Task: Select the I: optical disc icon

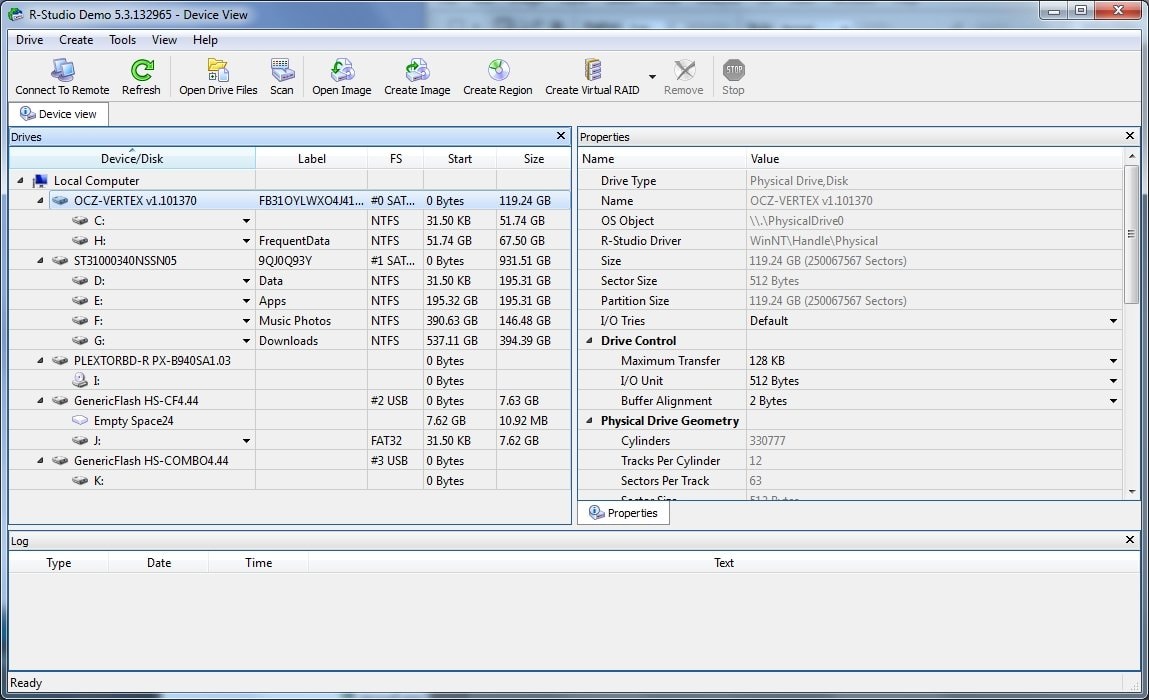Action: (81, 380)
